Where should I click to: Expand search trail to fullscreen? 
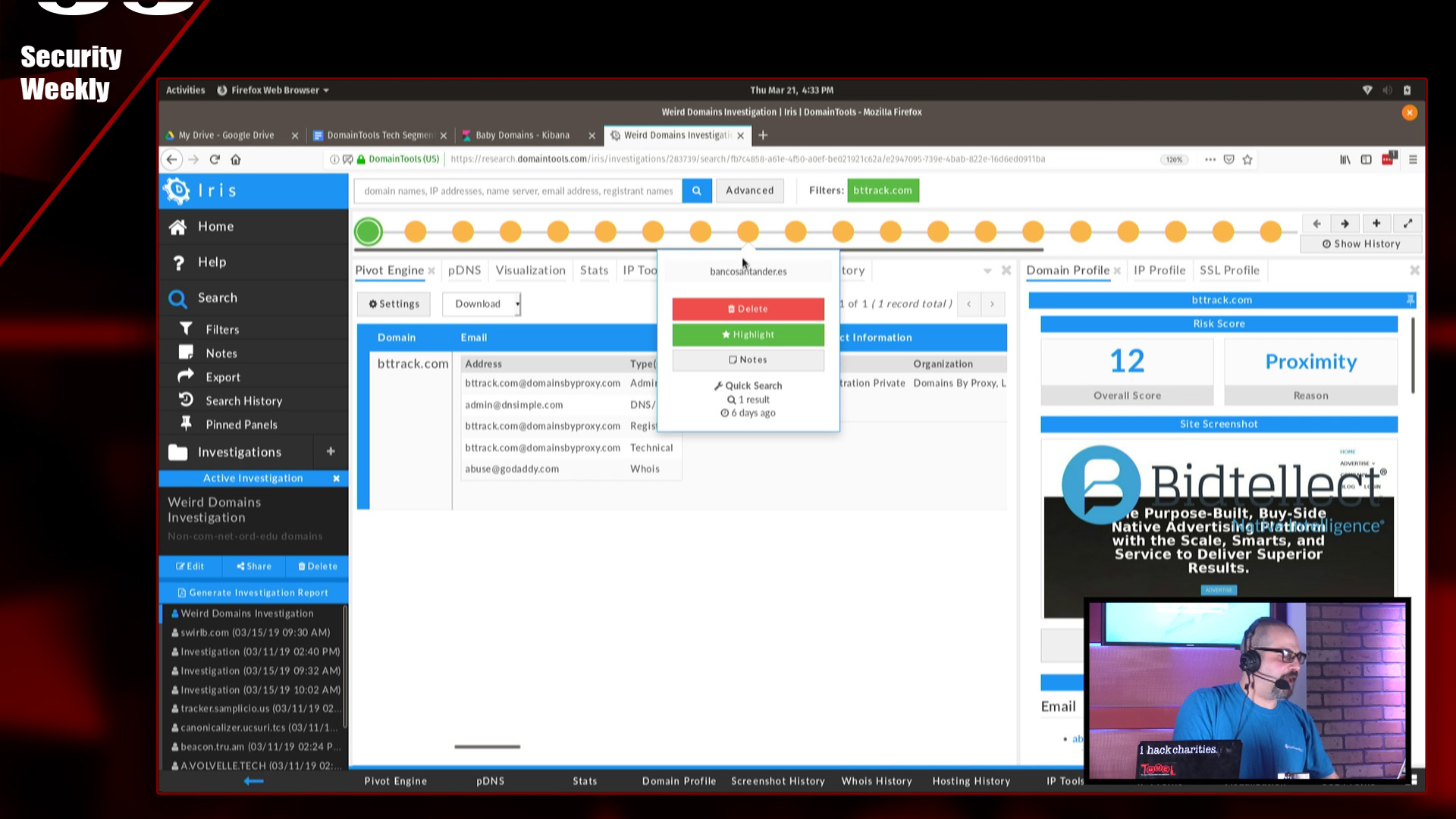[1407, 224]
